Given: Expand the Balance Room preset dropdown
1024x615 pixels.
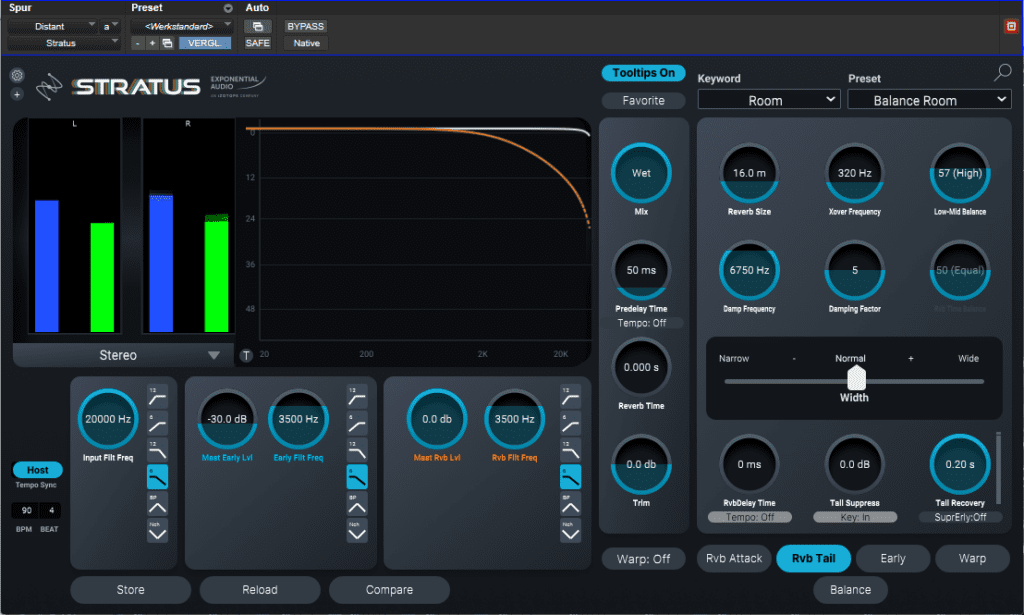Looking at the screenshot, I should 928,100.
